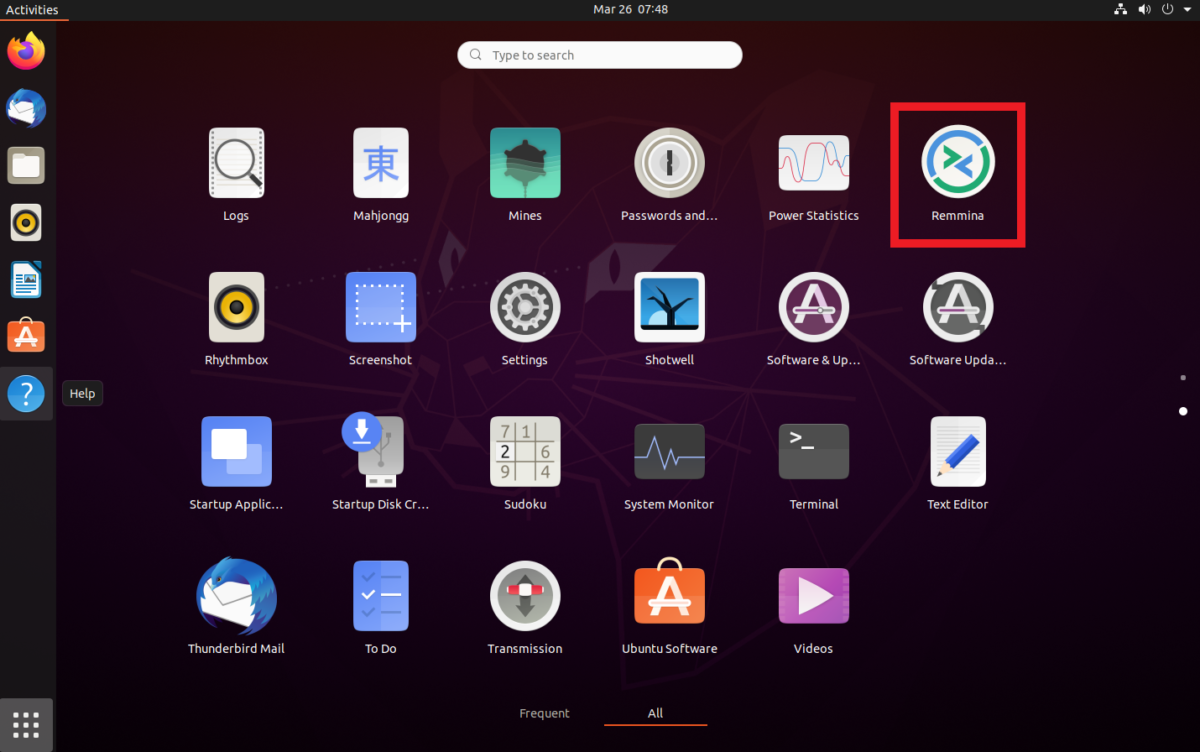
Task: Open the Activities menu
Action: point(33,9)
